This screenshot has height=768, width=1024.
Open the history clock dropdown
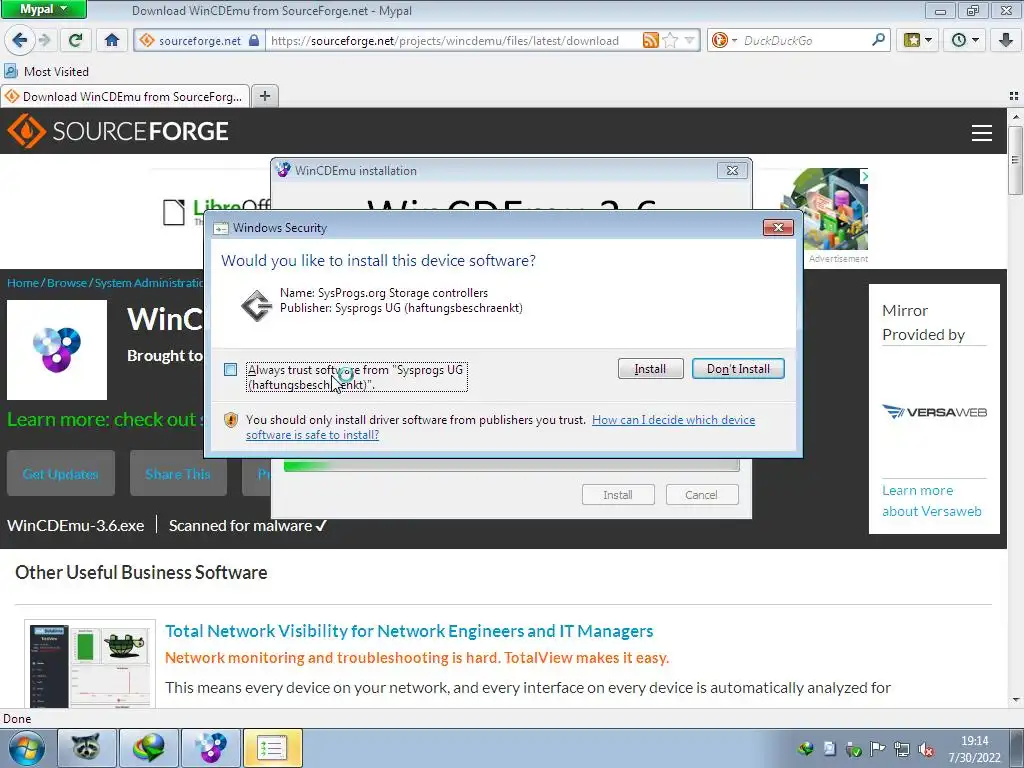(x=965, y=40)
